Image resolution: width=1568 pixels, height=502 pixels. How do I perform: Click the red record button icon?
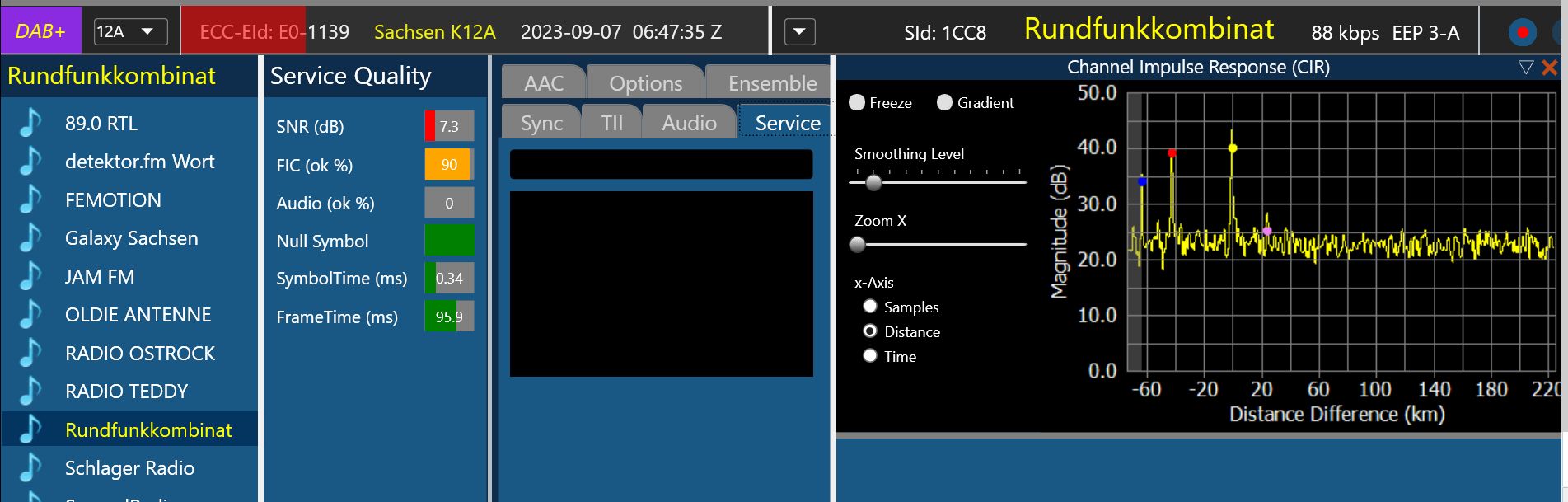click(x=1522, y=33)
